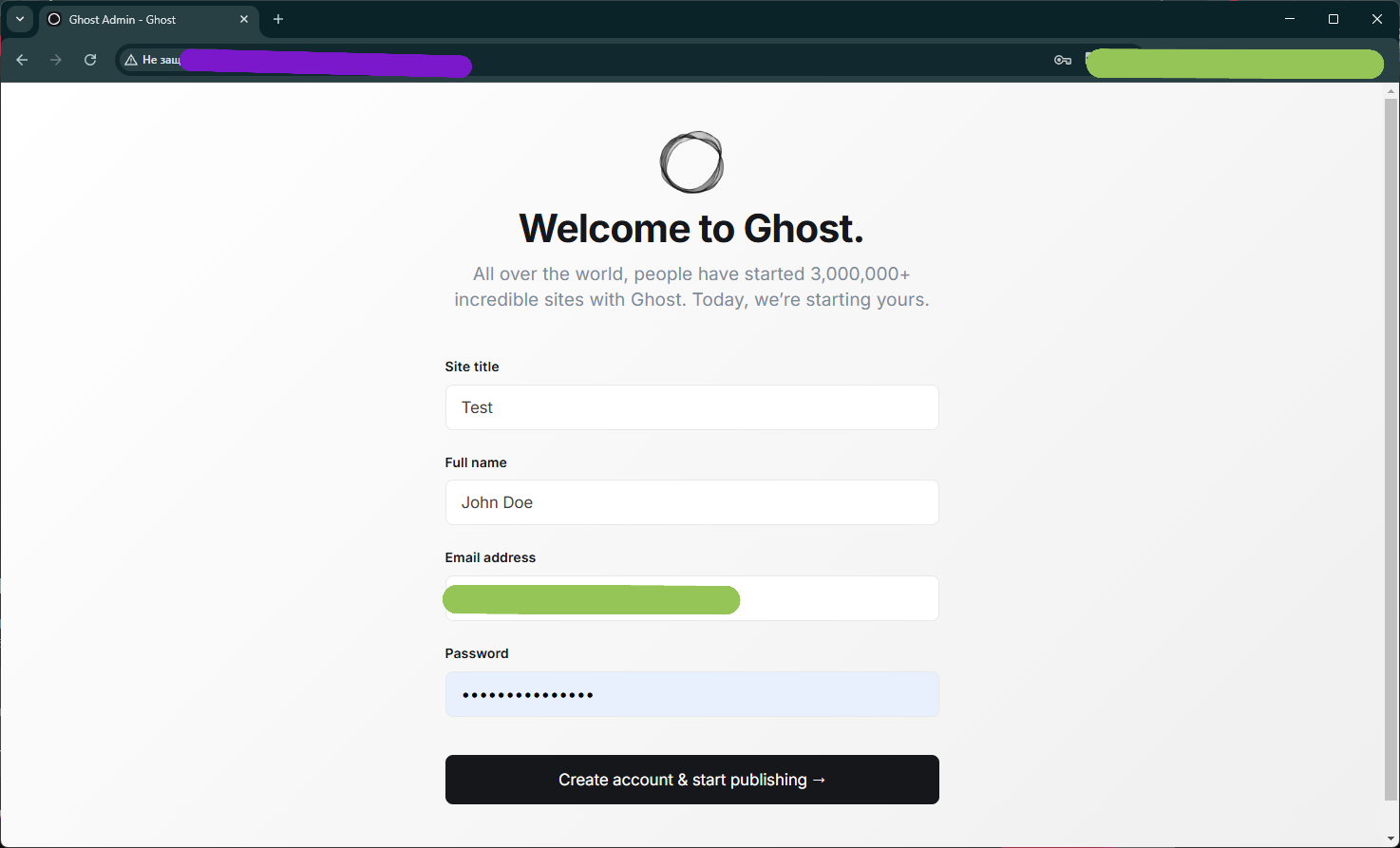Screen dimensions: 1400x848
Task: Click the scrollbar up arrow
Action: 1391,91
